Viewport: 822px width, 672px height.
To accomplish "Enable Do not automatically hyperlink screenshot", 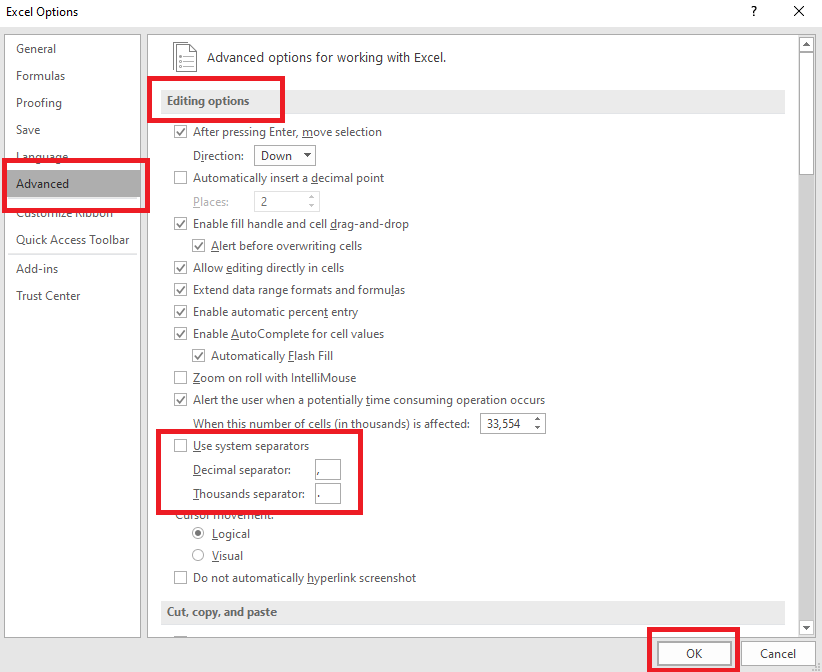I will 180,578.
